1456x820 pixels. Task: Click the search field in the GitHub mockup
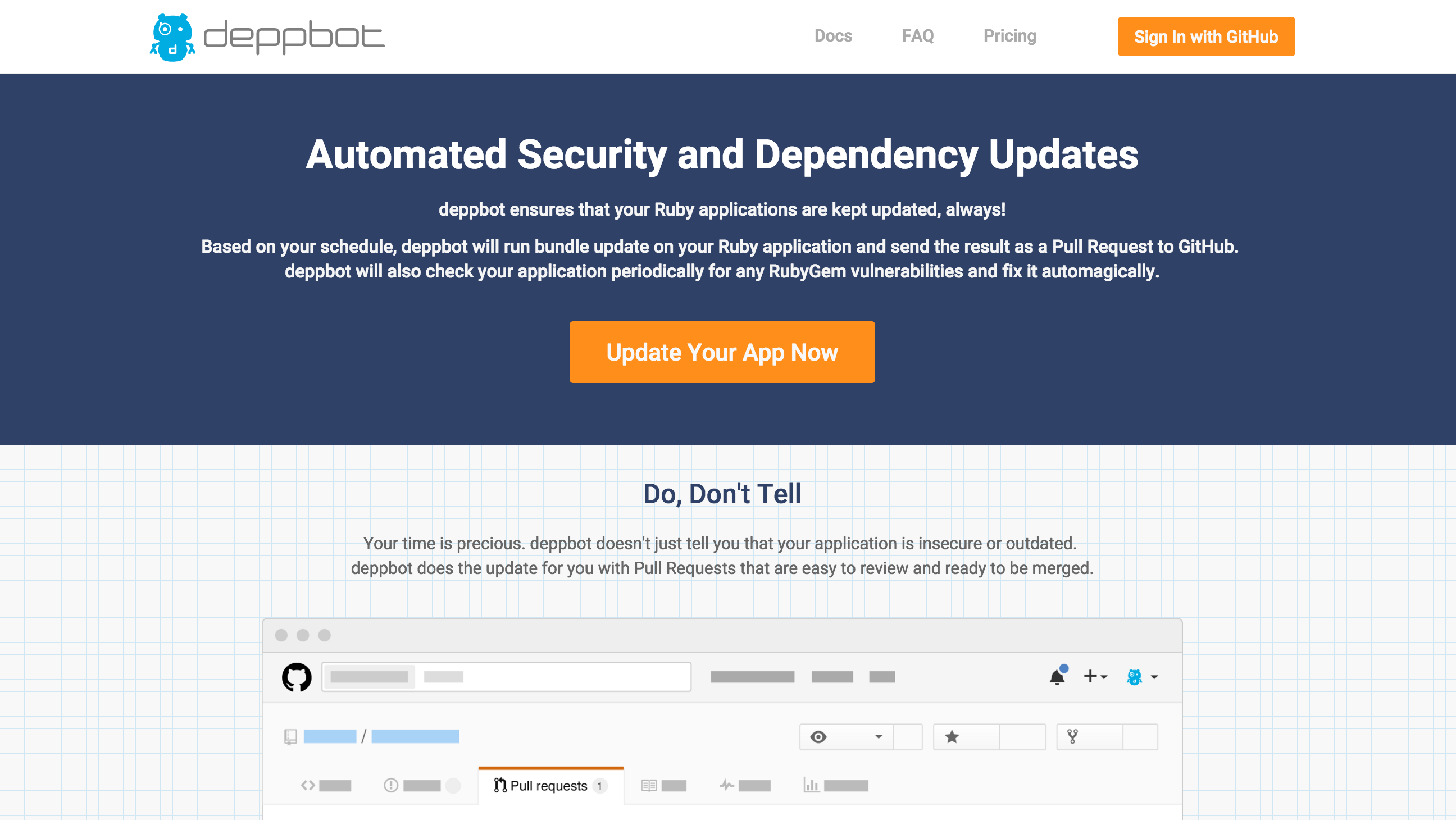pos(507,677)
